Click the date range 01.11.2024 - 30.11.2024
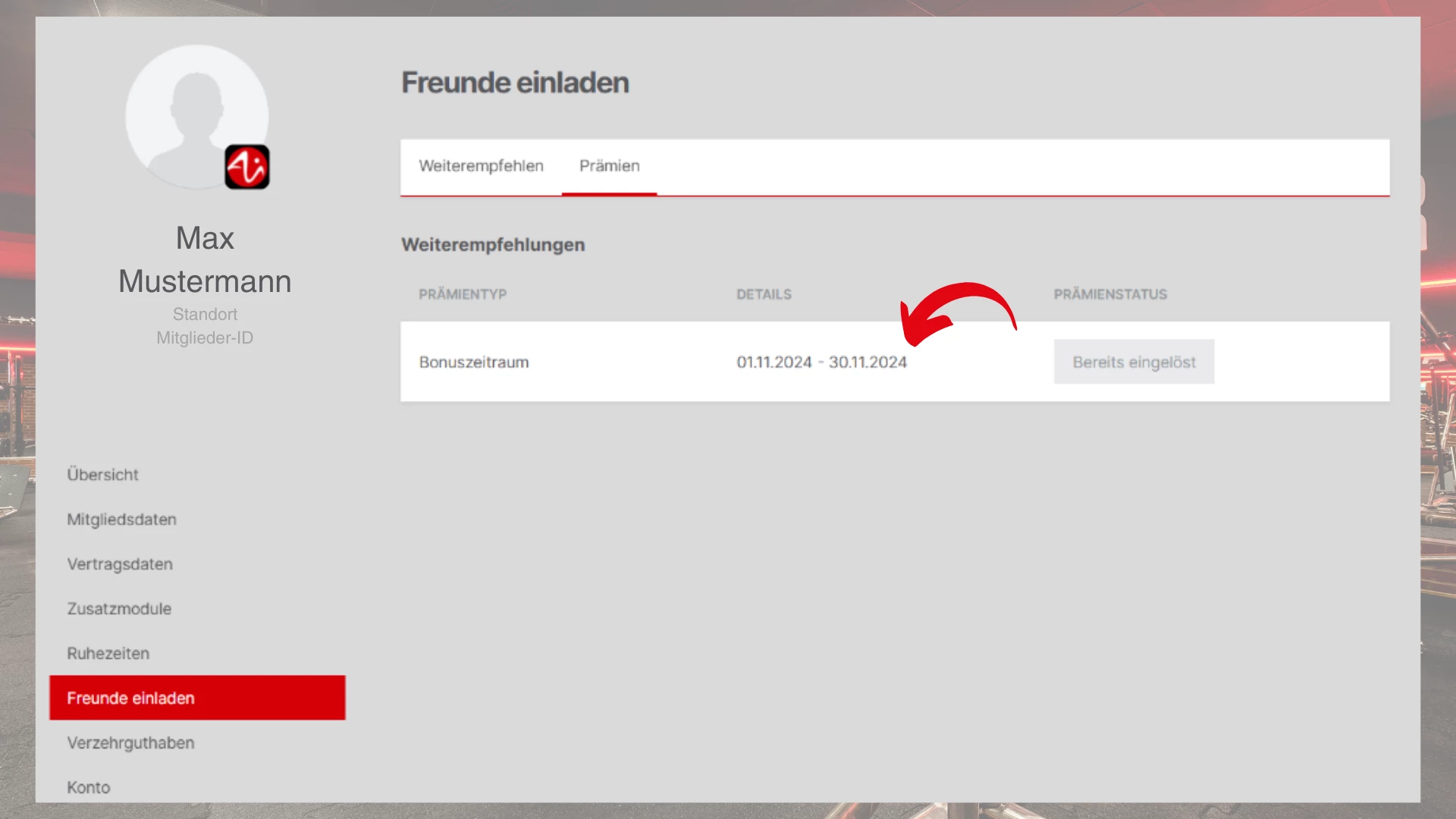This screenshot has height=819, width=1456. click(x=821, y=362)
